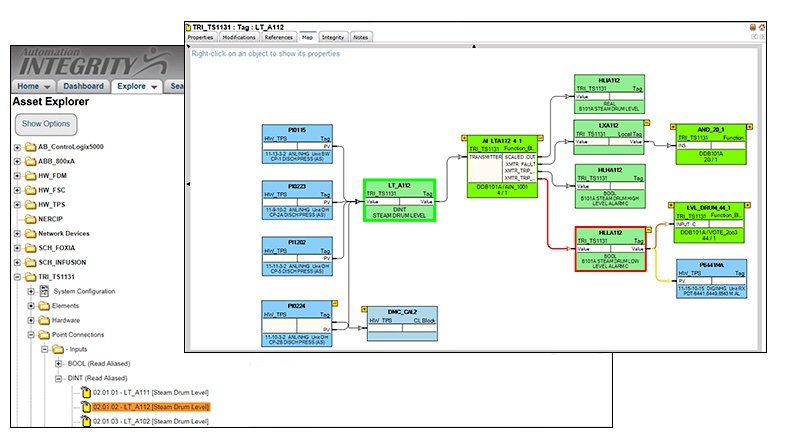Expand the SCH_INFUSION tree node

tap(17, 262)
